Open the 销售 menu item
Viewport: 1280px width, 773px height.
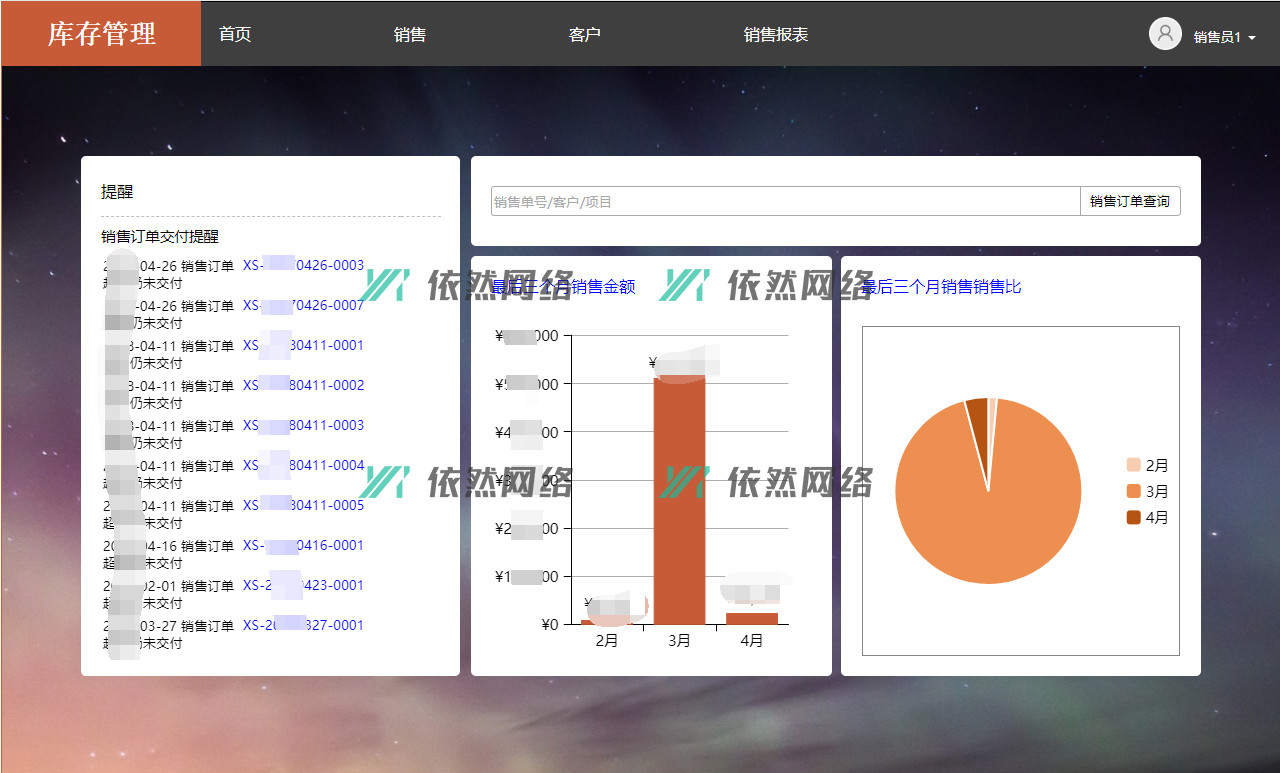point(410,35)
